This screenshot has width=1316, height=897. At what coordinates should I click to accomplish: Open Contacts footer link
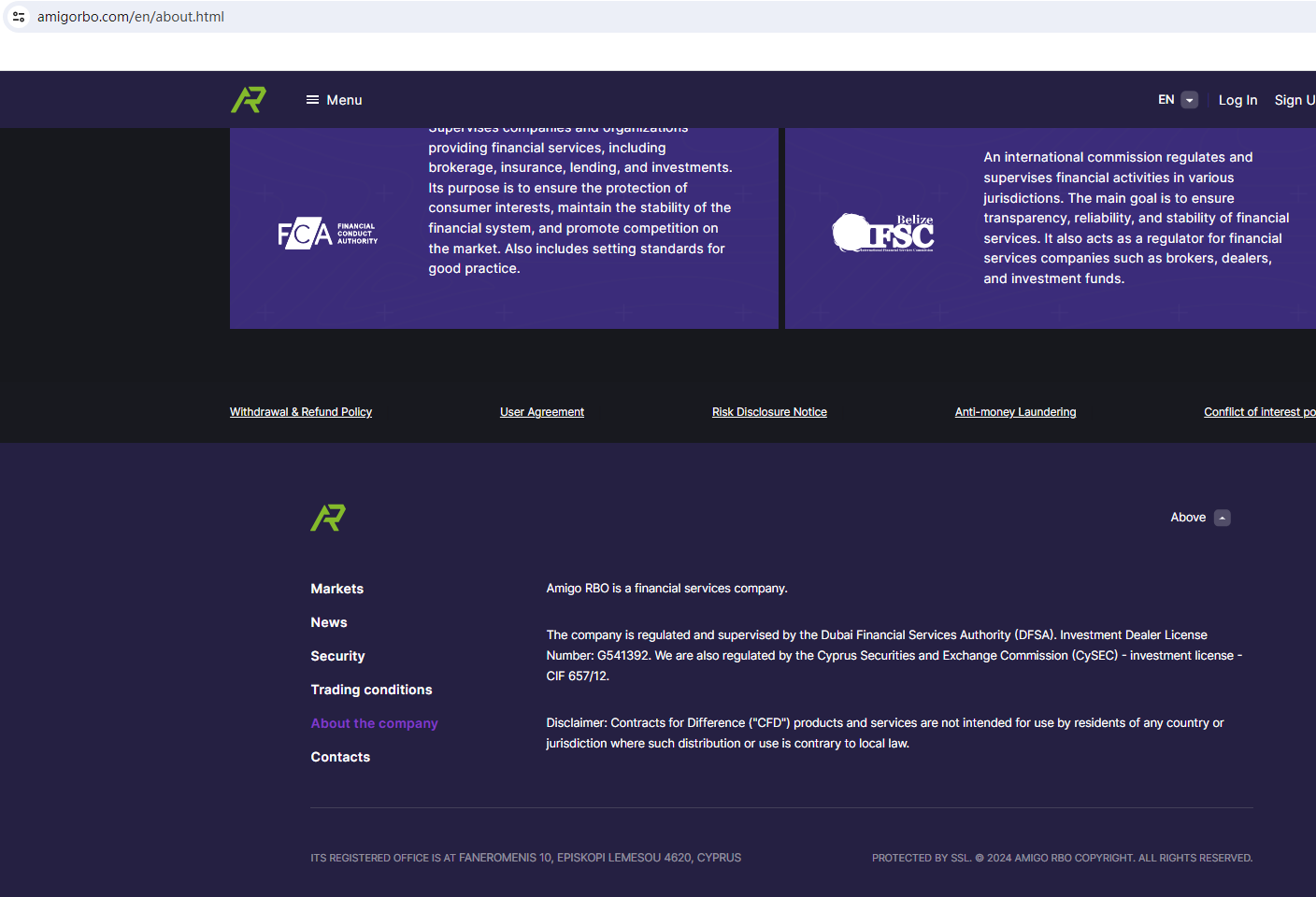pyautogui.click(x=341, y=757)
